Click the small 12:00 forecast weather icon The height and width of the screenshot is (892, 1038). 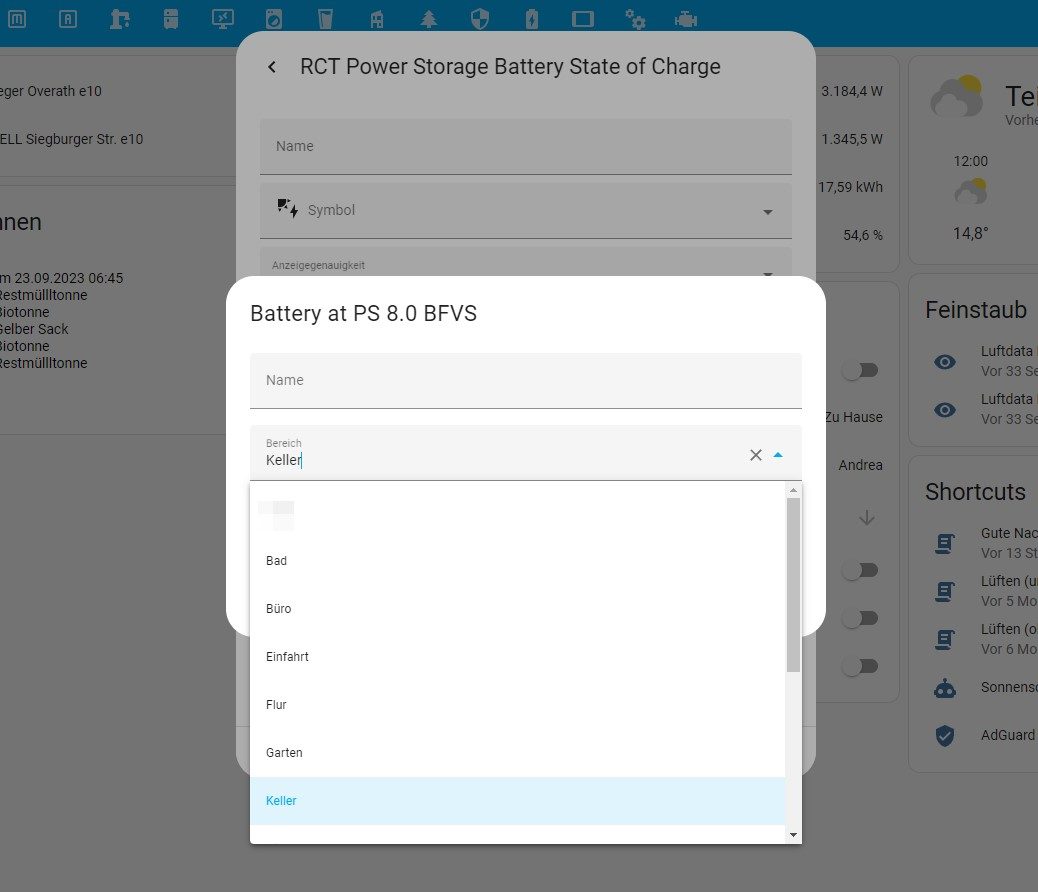coord(970,192)
